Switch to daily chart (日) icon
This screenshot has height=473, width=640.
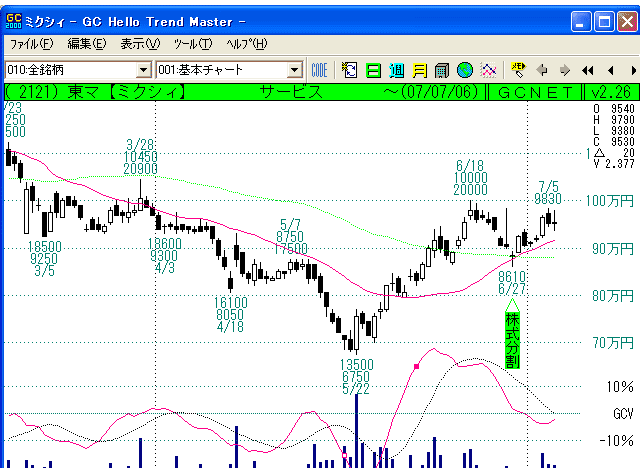click(373, 71)
